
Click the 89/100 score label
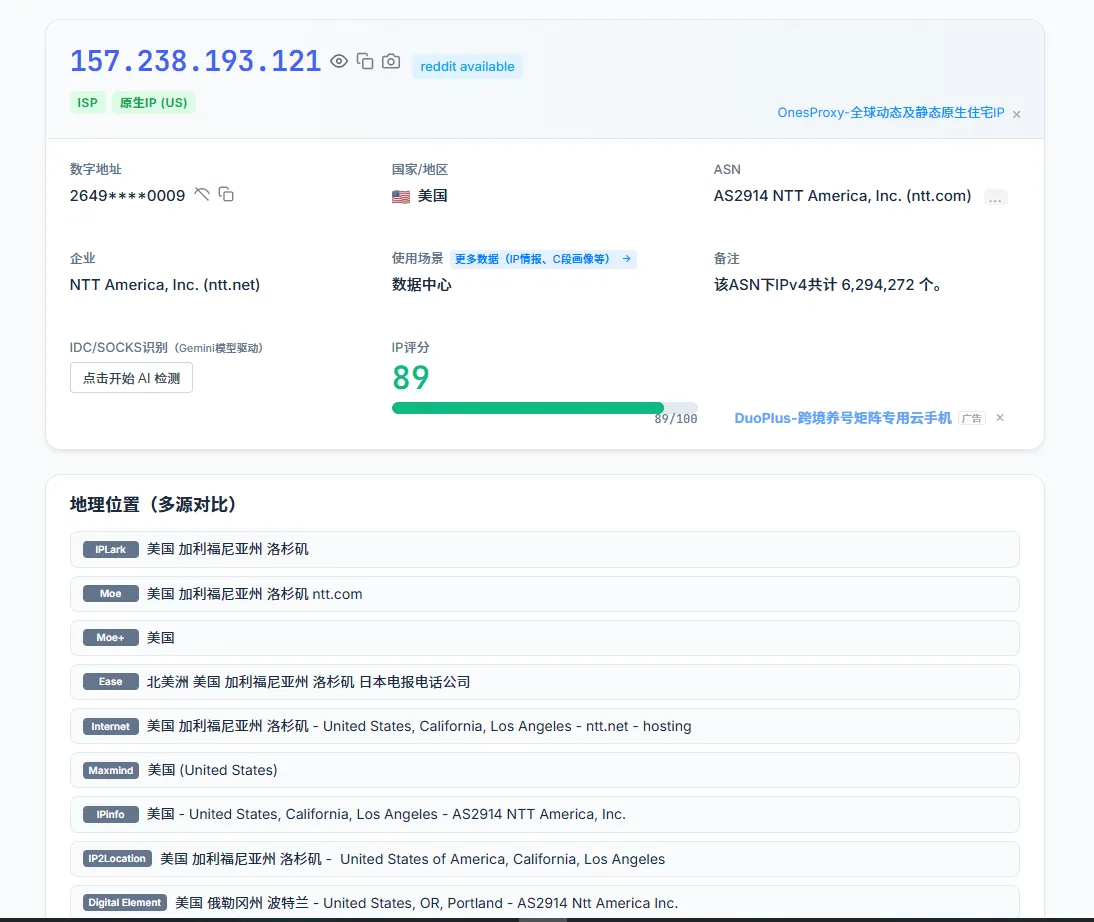pos(675,419)
